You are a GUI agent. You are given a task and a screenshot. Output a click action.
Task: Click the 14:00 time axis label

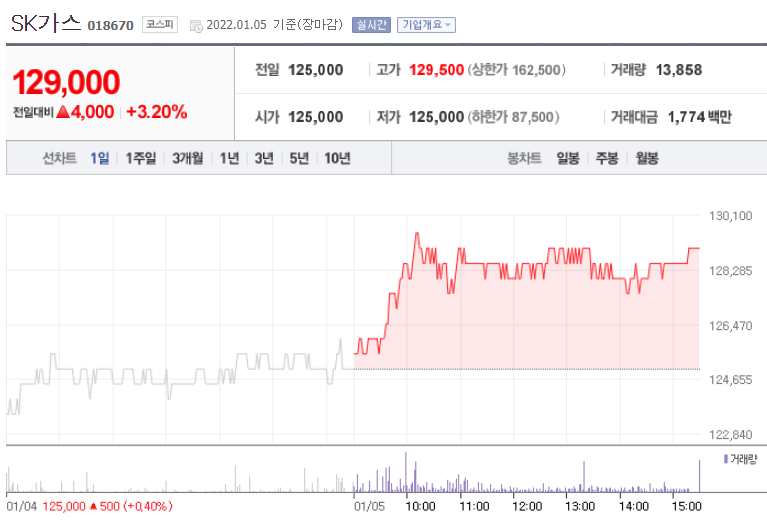coord(634,506)
